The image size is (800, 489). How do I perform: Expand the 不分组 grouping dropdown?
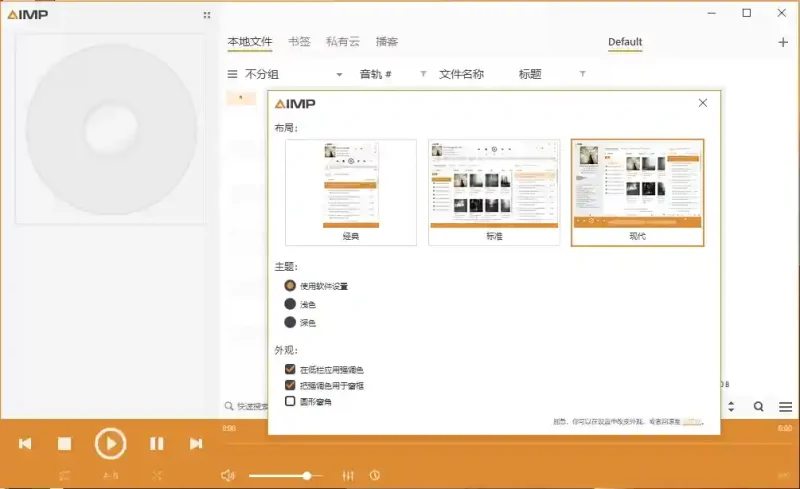tap(339, 75)
